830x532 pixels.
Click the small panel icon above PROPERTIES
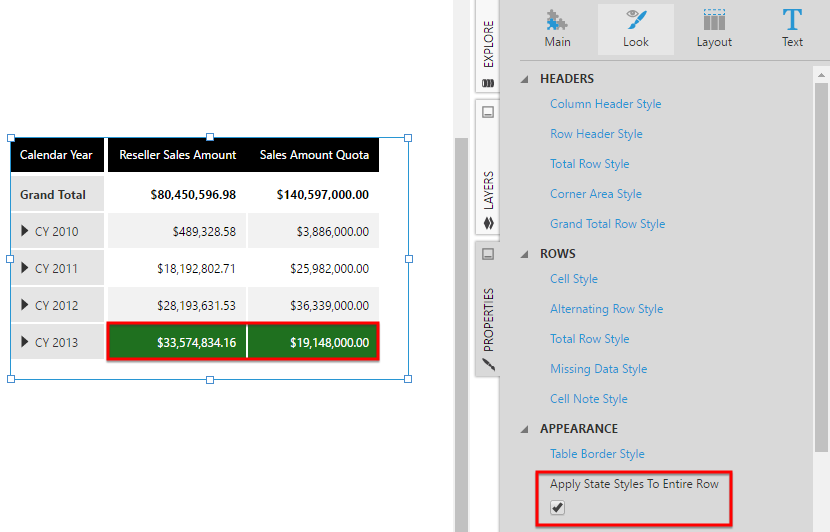point(488,254)
